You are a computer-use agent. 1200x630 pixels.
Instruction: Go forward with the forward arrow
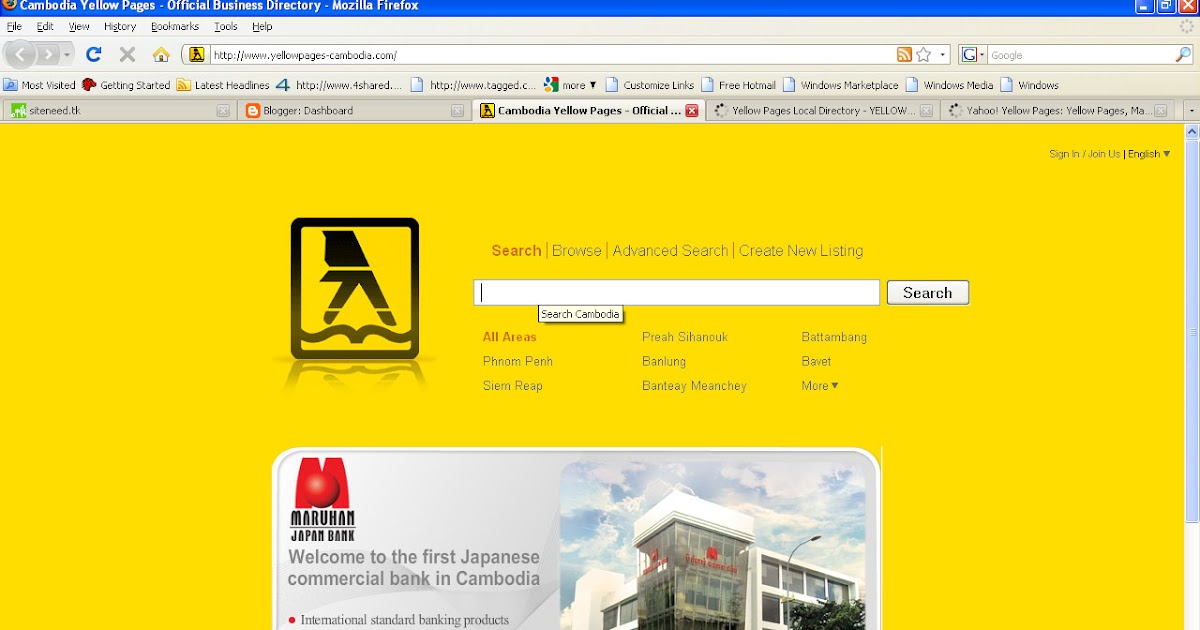click(48, 55)
